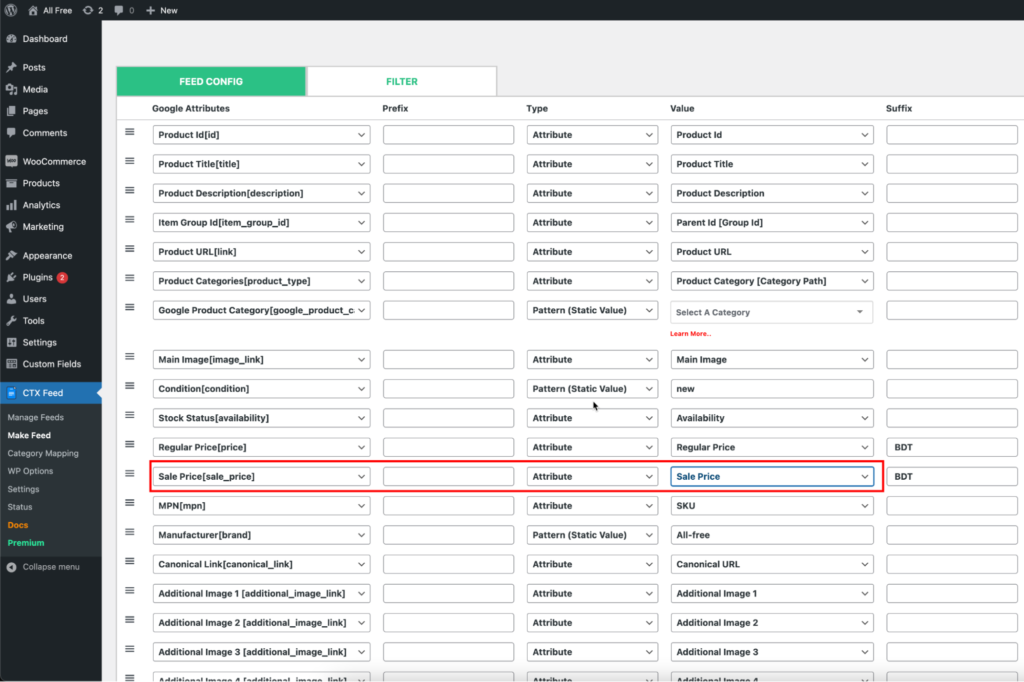Click Condition value field containing new
1024x682 pixels.
click(772, 389)
